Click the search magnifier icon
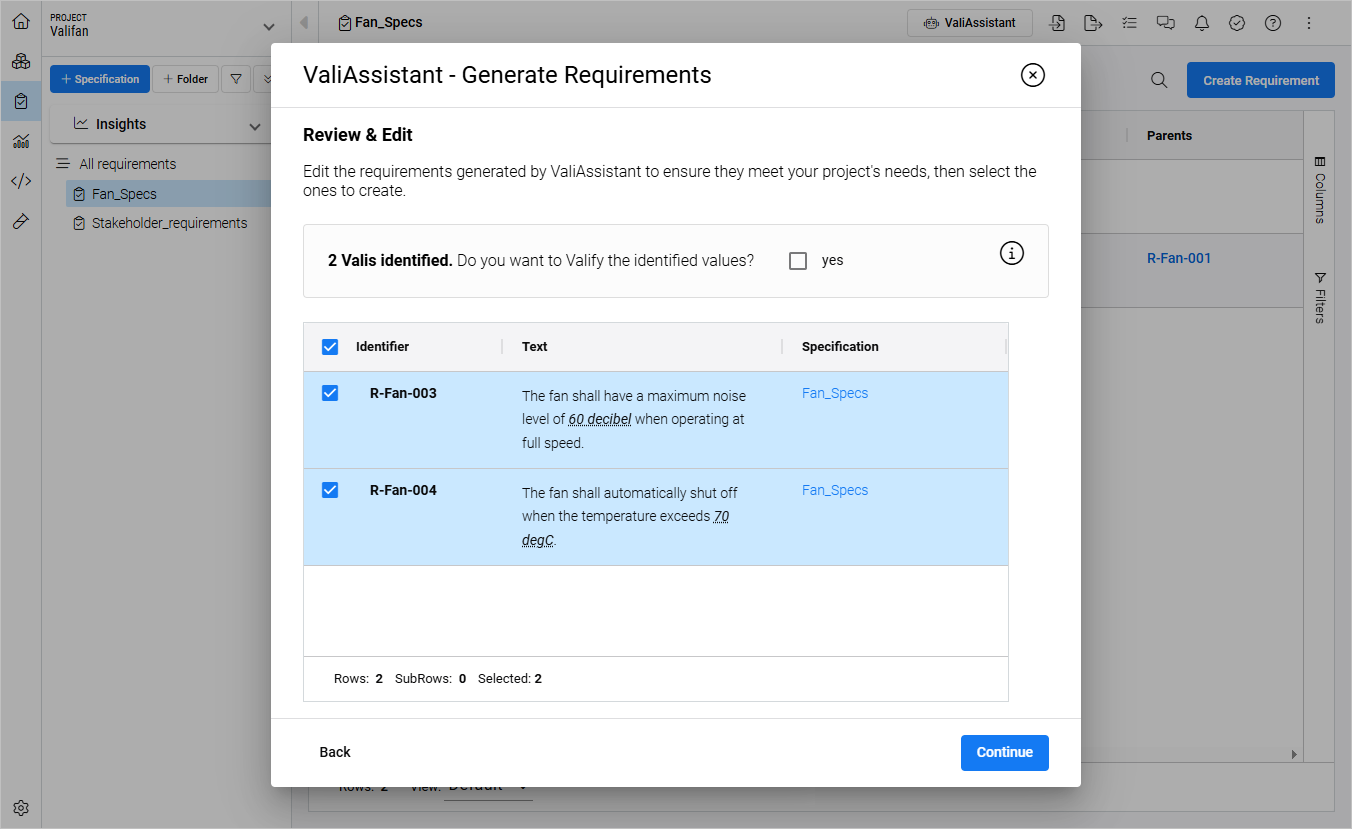 (x=1159, y=81)
